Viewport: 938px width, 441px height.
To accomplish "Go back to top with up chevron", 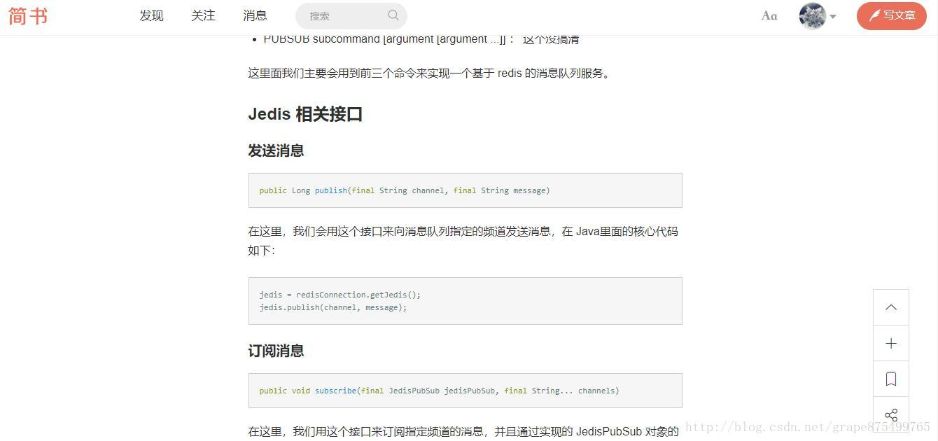I will tap(891, 308).
